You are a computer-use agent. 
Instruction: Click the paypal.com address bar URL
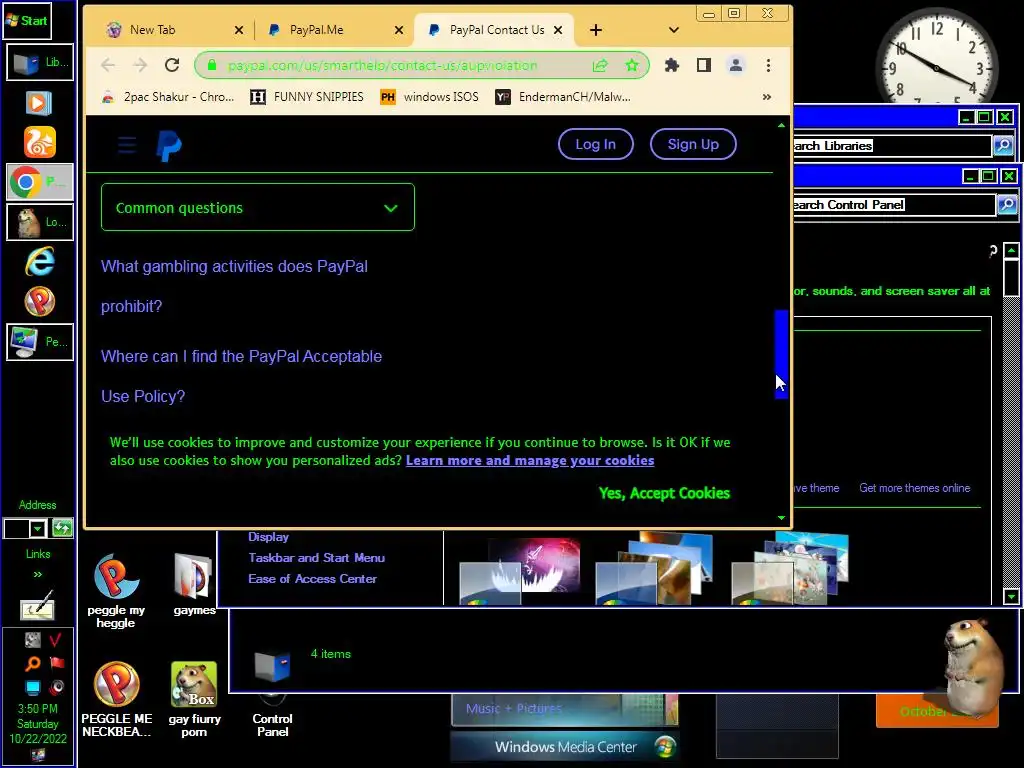(x=382, y=65)
